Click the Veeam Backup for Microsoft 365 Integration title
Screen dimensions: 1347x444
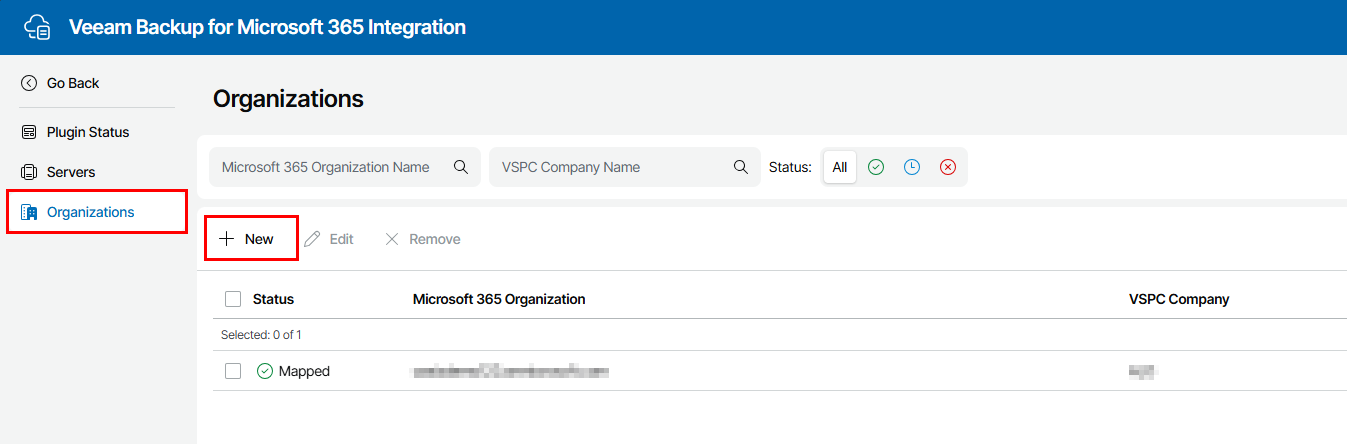click(267, 27)
